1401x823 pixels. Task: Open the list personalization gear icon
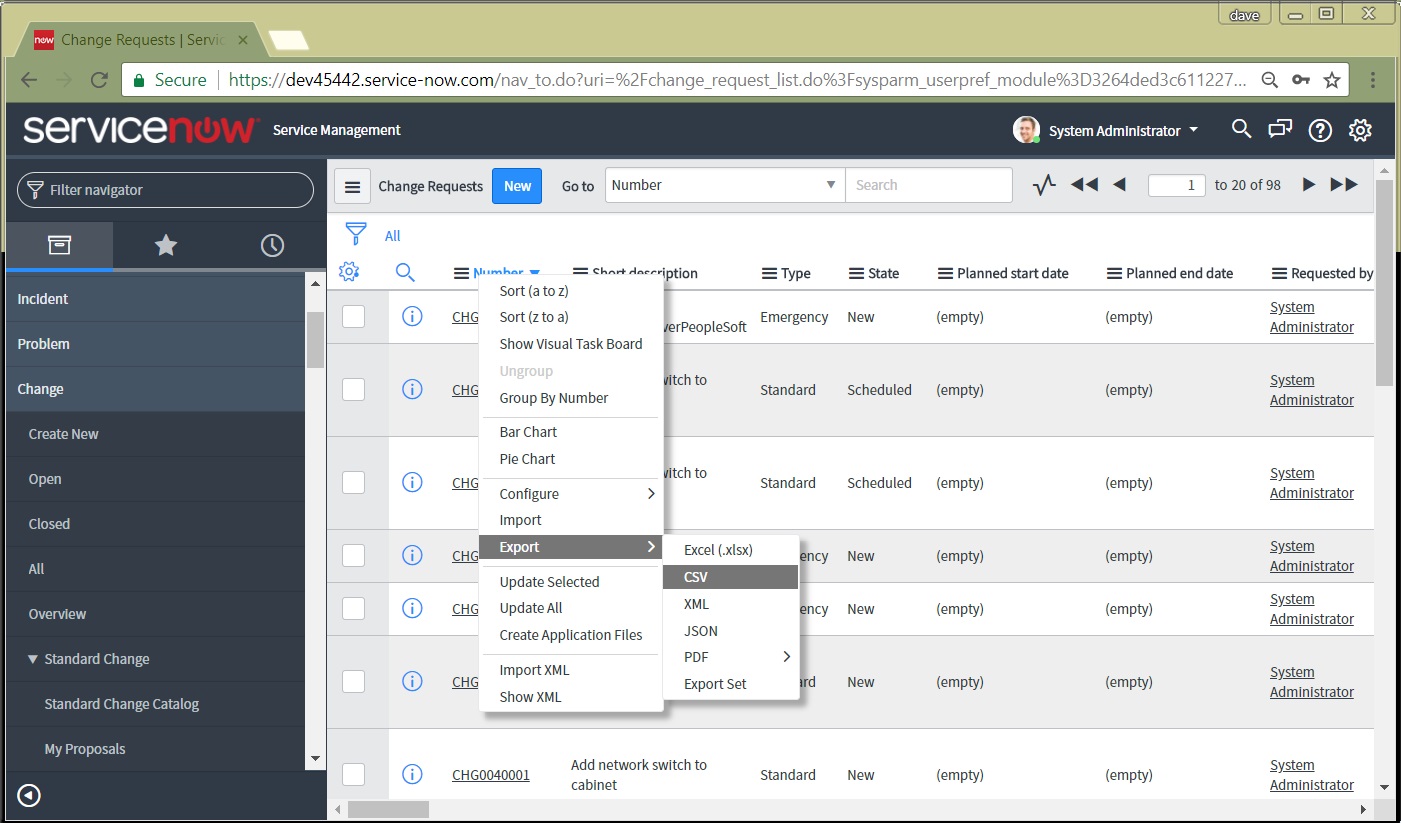click(x=349, y=272)
